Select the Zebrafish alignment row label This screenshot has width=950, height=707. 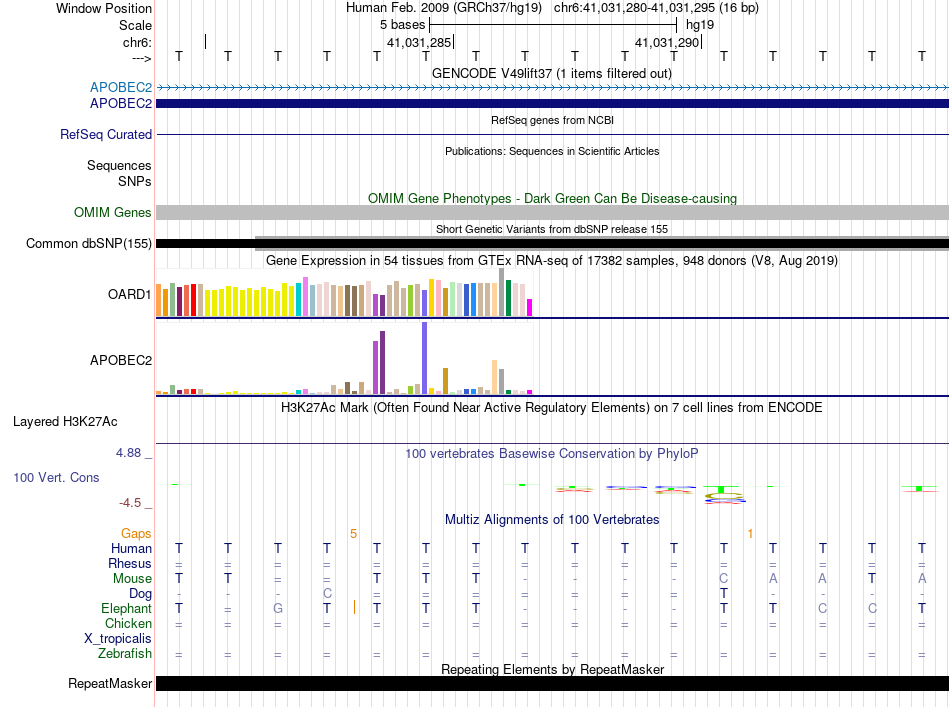click(125, 654)
